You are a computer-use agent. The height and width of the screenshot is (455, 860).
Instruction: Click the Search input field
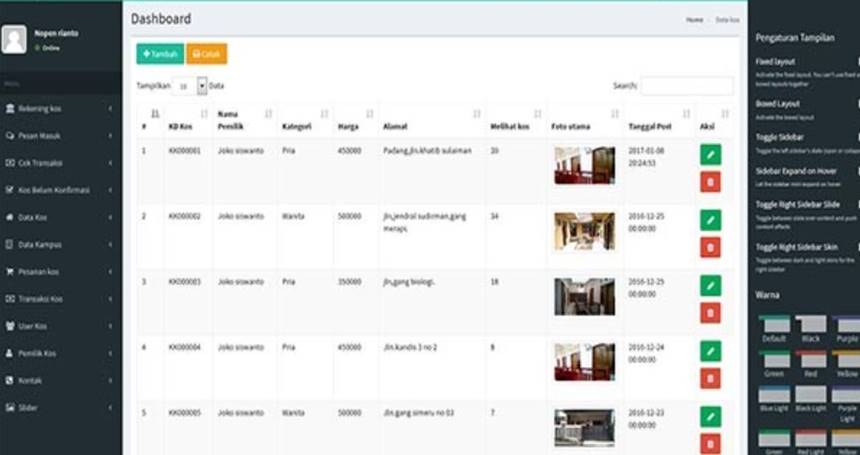pyautogui.click(x=686, y=86)
